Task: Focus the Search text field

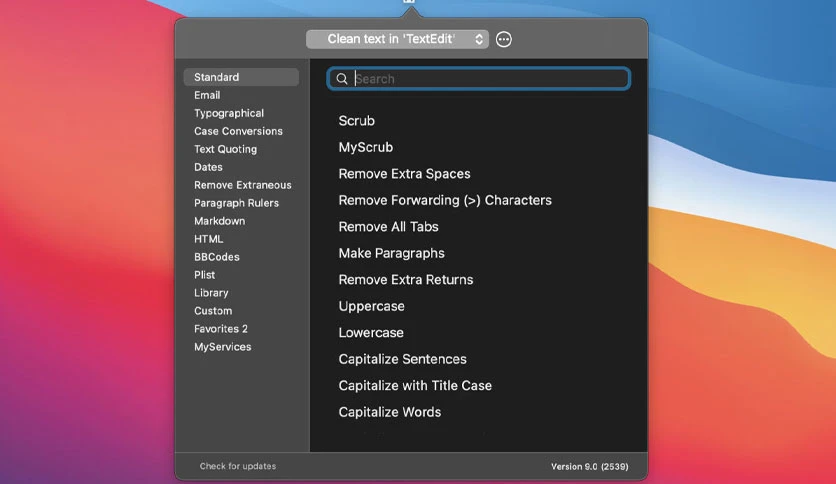Action: tap(479, 79)
